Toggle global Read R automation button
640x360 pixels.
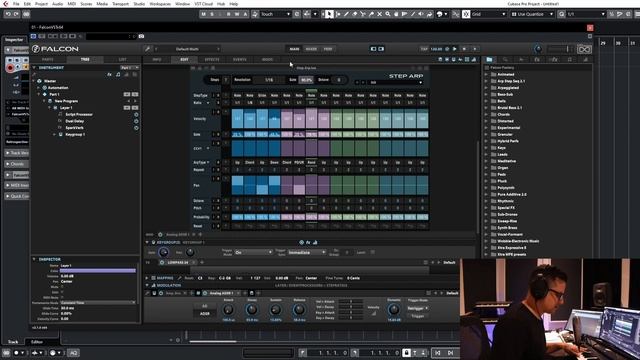point(229,14)
